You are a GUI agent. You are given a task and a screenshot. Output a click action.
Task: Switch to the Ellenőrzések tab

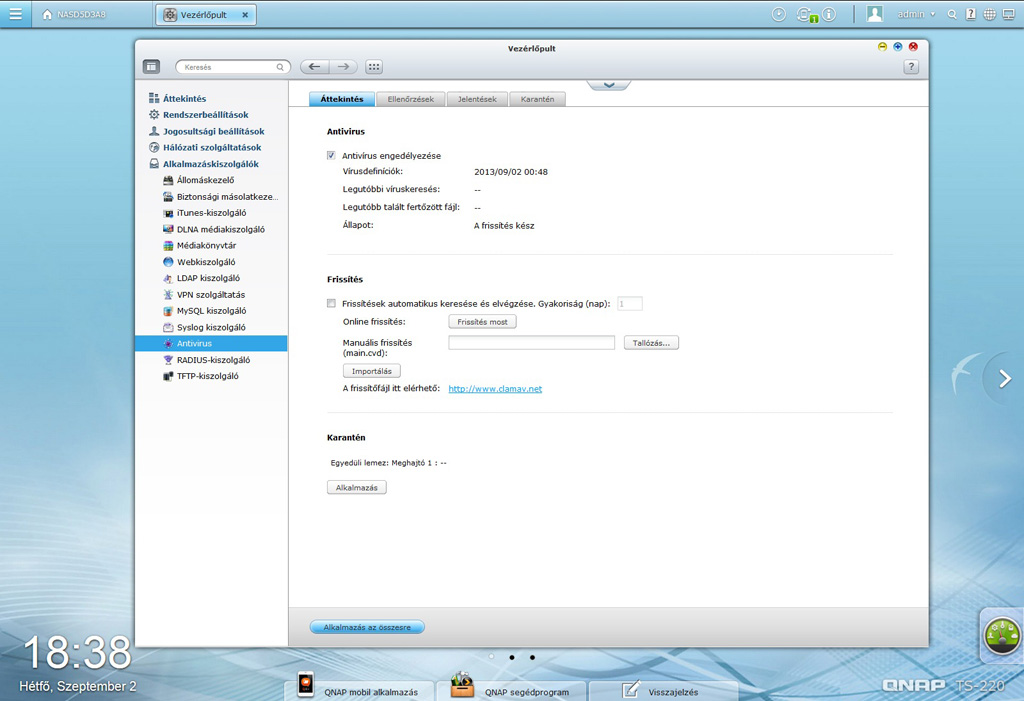tap(411, 99)
